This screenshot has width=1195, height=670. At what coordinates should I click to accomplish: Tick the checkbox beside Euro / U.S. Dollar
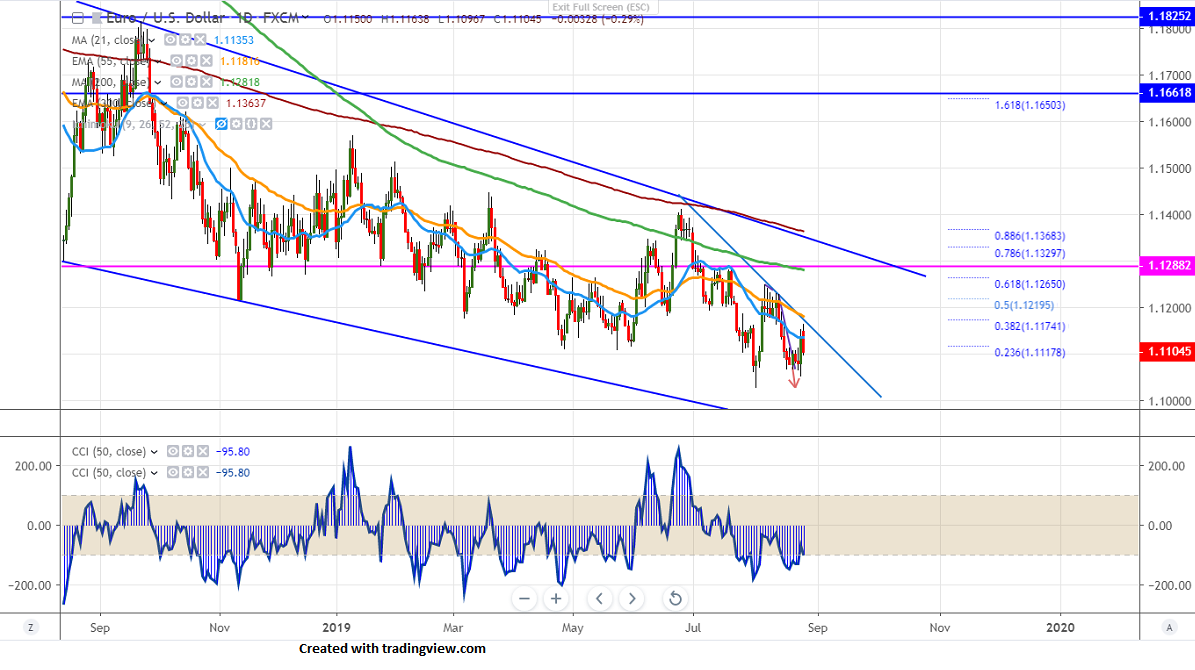77,19
